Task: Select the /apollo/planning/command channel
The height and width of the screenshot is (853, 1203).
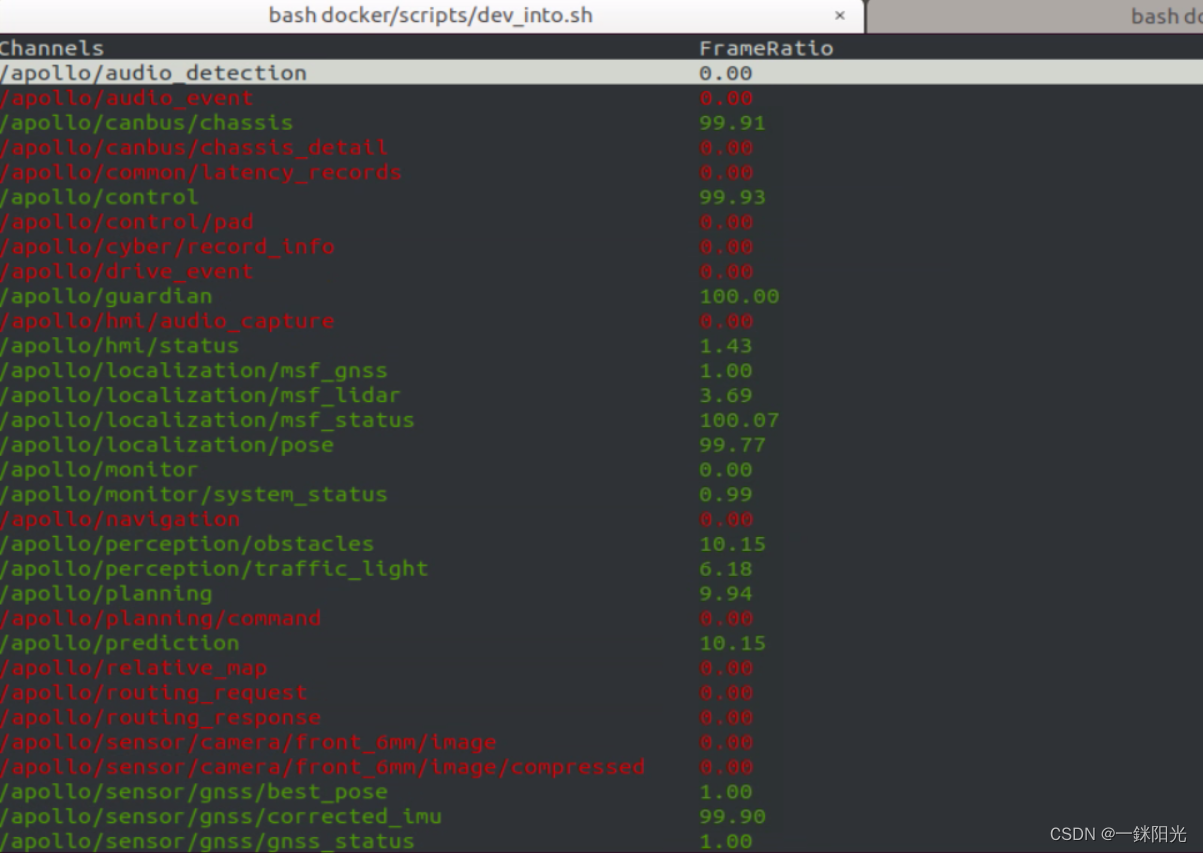Action: (161, 618)
